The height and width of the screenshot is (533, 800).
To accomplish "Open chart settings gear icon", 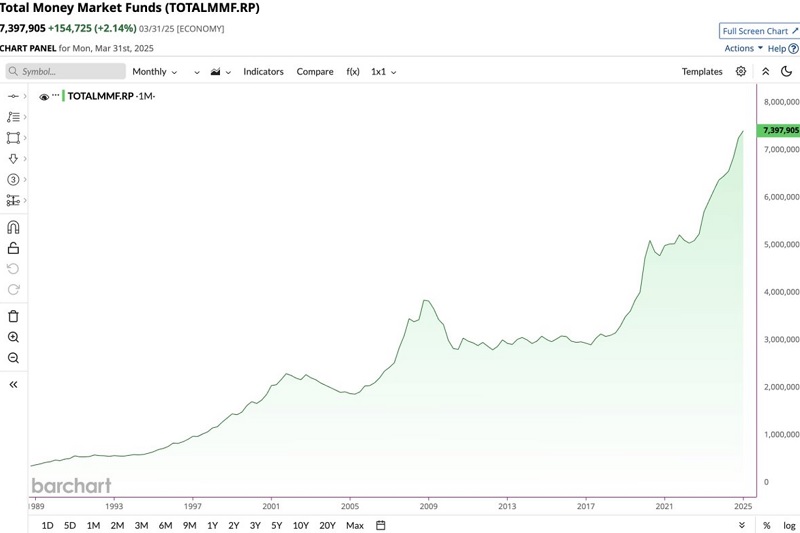I will (x=741, y=72).
